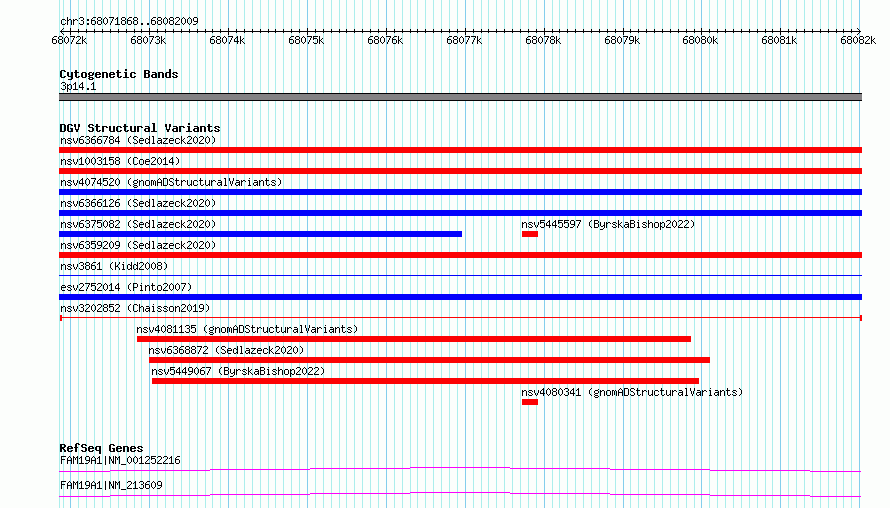The image size is (890, 508).
Task: Click the blue bar for nsv6366126
Action: pos(460,213)
